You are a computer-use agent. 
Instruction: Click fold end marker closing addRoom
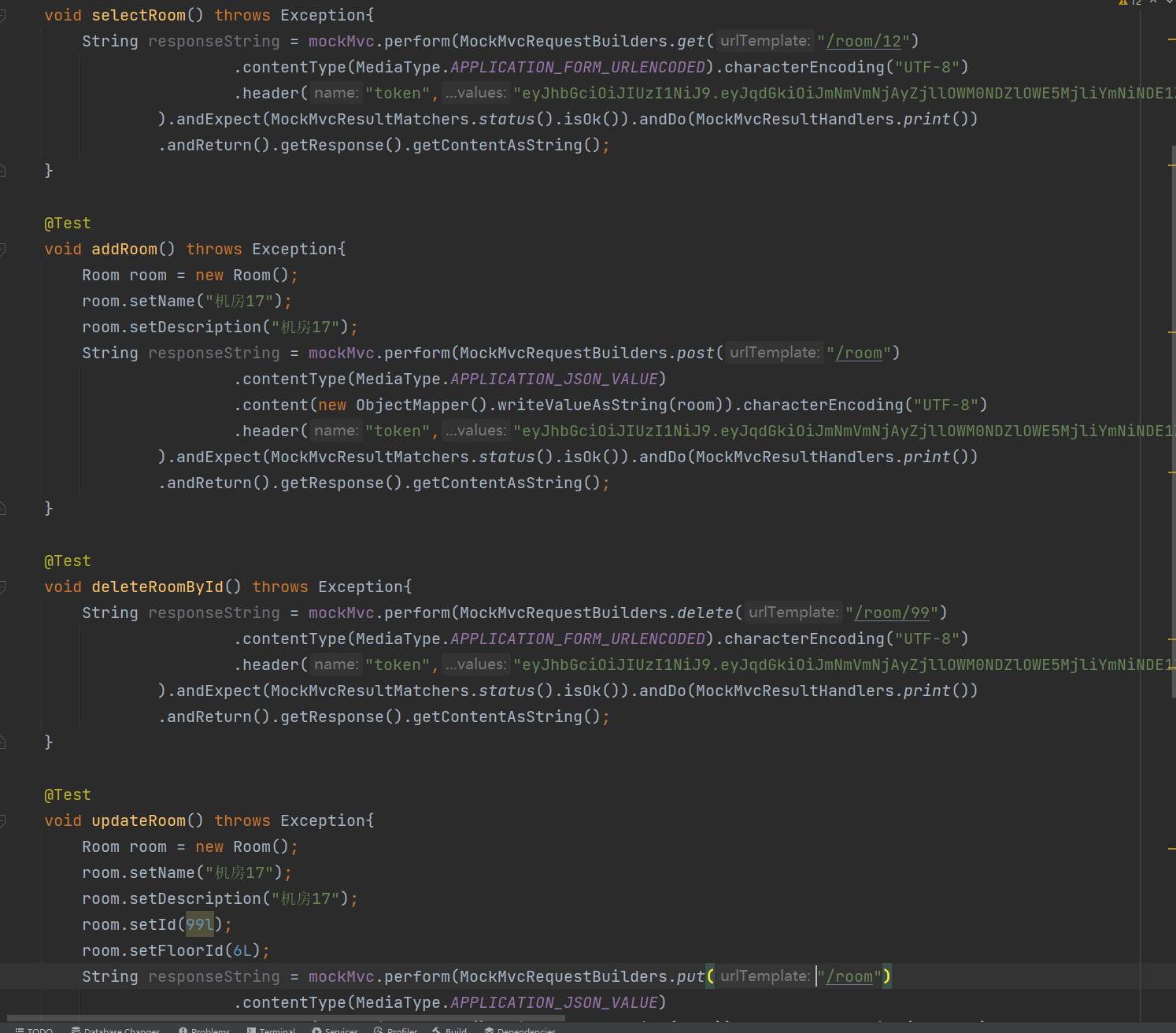(3, 508)
